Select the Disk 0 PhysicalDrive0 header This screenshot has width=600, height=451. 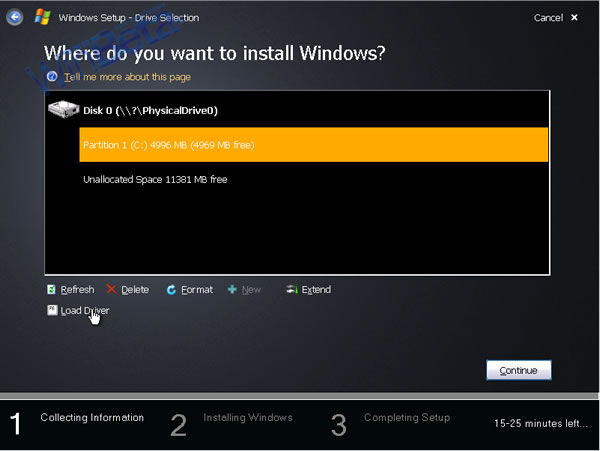point(150,110)
